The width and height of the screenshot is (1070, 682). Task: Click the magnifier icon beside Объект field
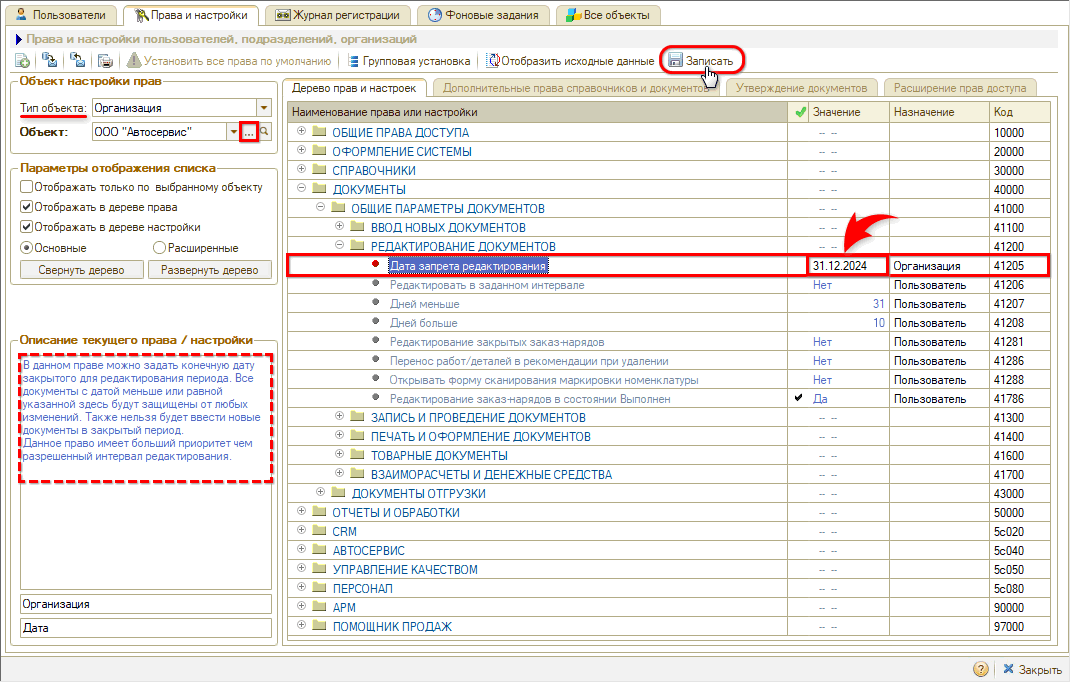point(265,132)
